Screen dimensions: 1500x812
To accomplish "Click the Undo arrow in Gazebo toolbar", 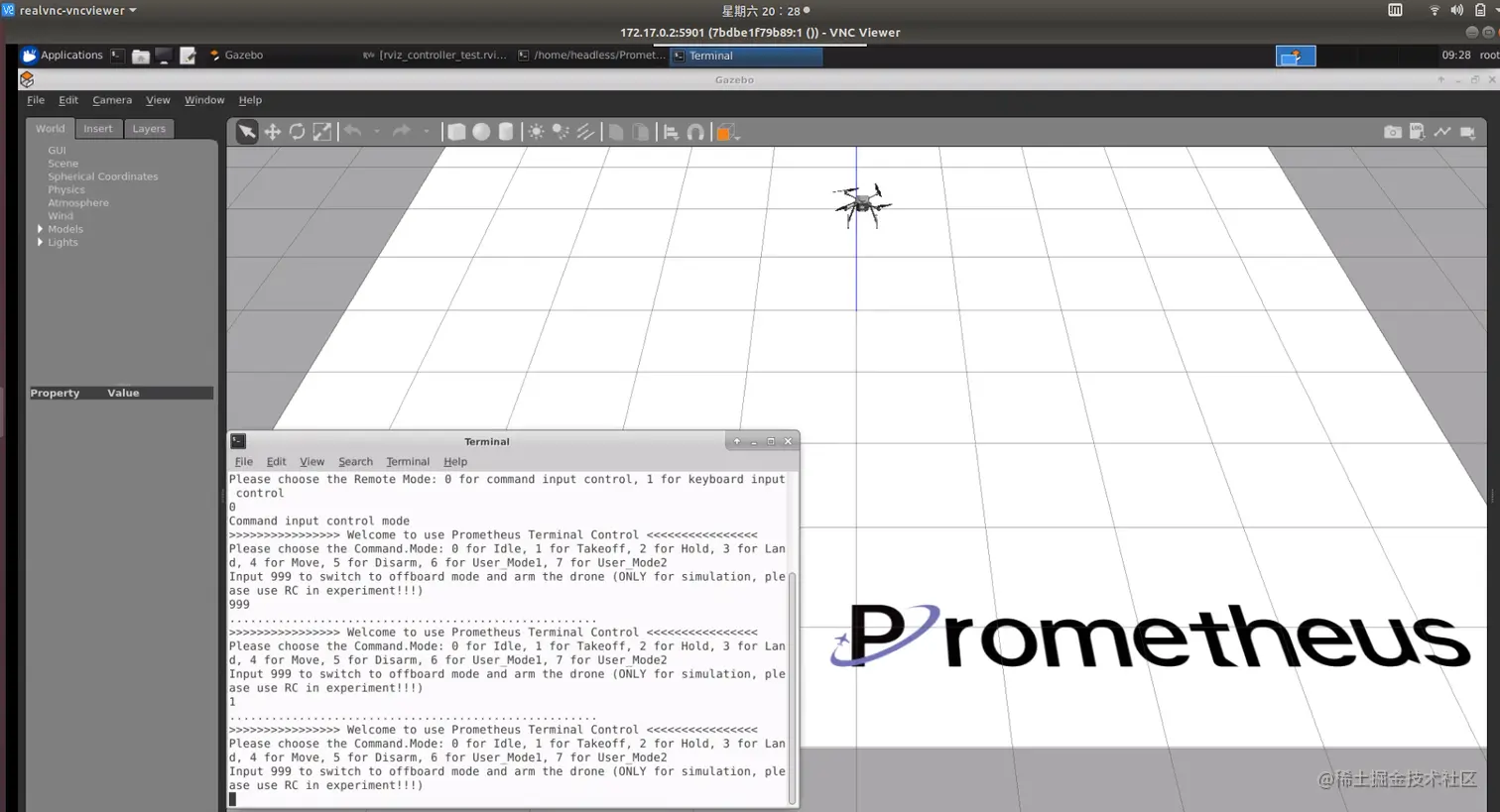I will pos(352,131).
